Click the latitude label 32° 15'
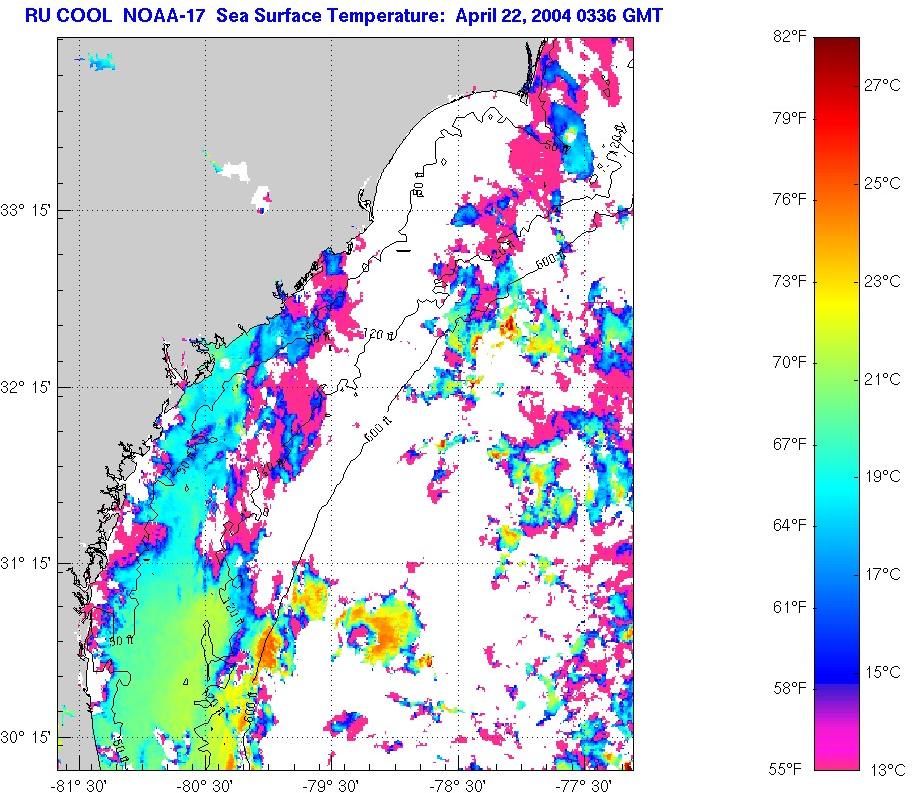This screenshot has height=793, width=912. [26, 387]
